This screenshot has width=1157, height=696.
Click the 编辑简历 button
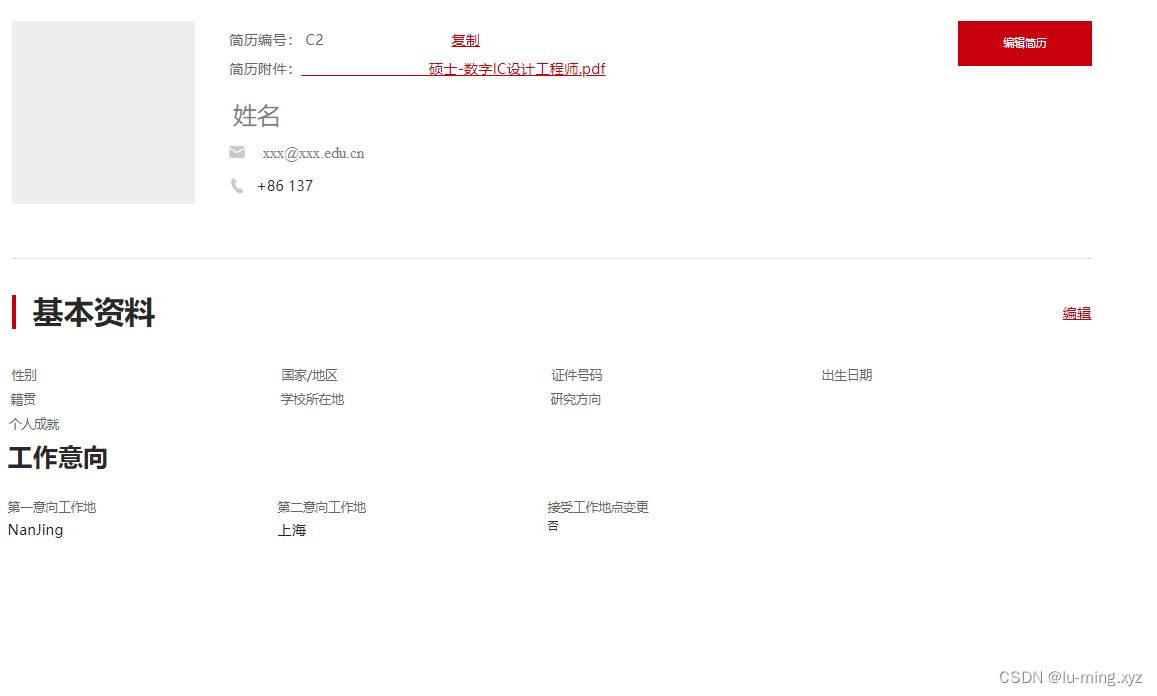(1024, 43)
